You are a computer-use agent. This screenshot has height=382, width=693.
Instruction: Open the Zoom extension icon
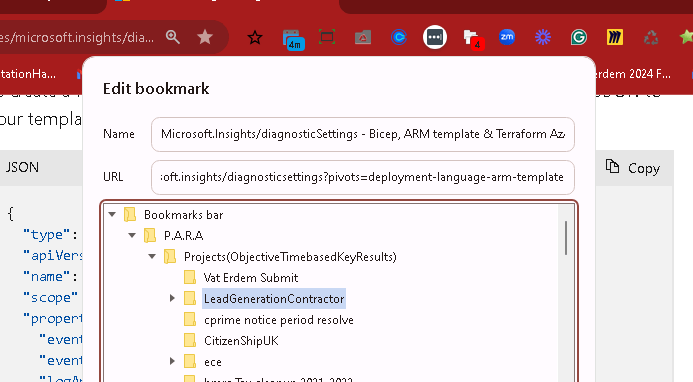[506, 37]
